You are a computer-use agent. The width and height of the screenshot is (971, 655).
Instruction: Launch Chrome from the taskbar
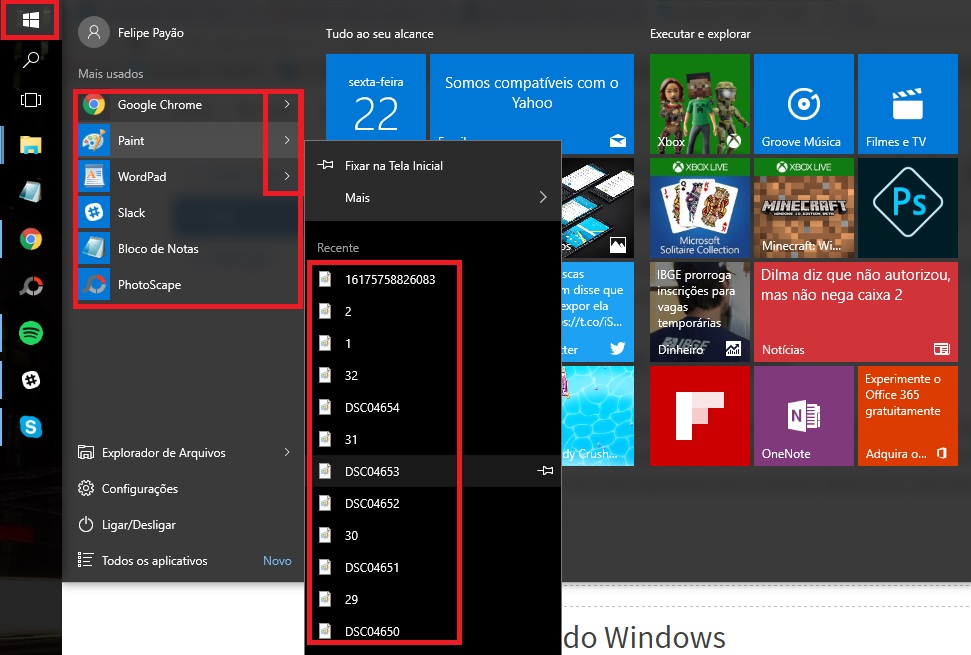30,239
